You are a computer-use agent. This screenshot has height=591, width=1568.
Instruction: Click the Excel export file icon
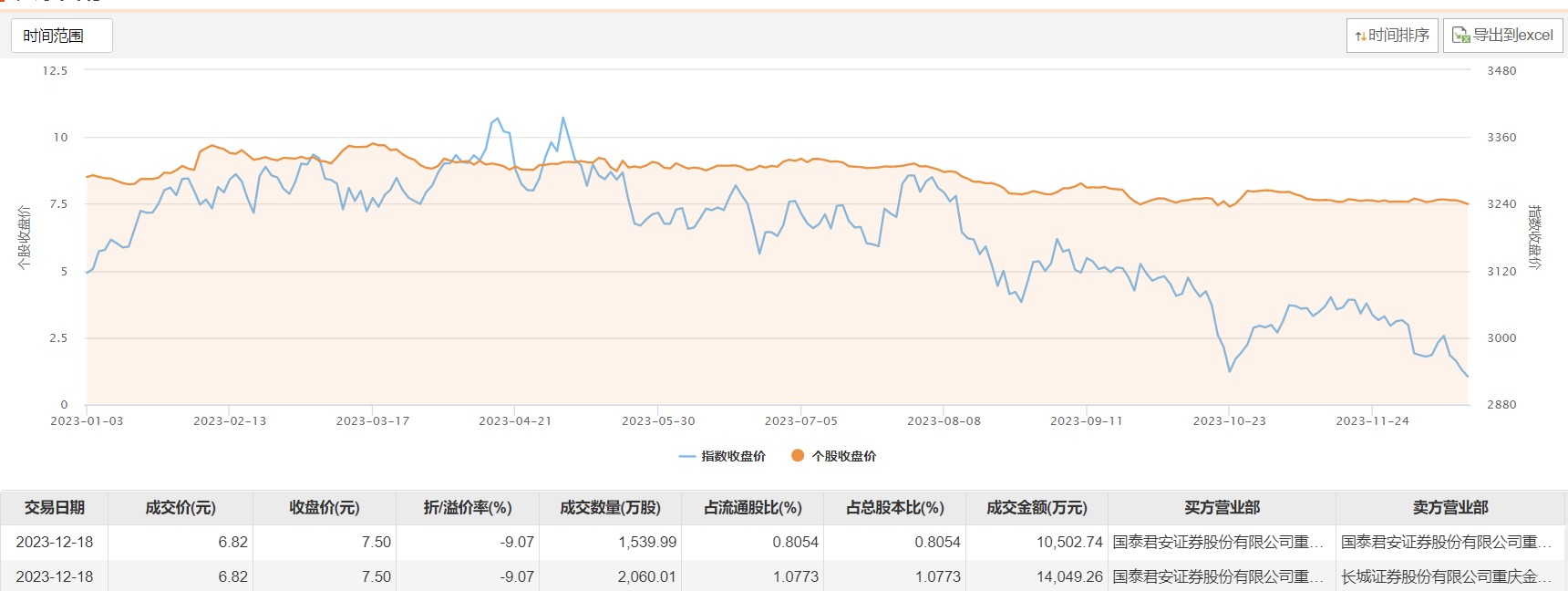tap(1460, 36)
